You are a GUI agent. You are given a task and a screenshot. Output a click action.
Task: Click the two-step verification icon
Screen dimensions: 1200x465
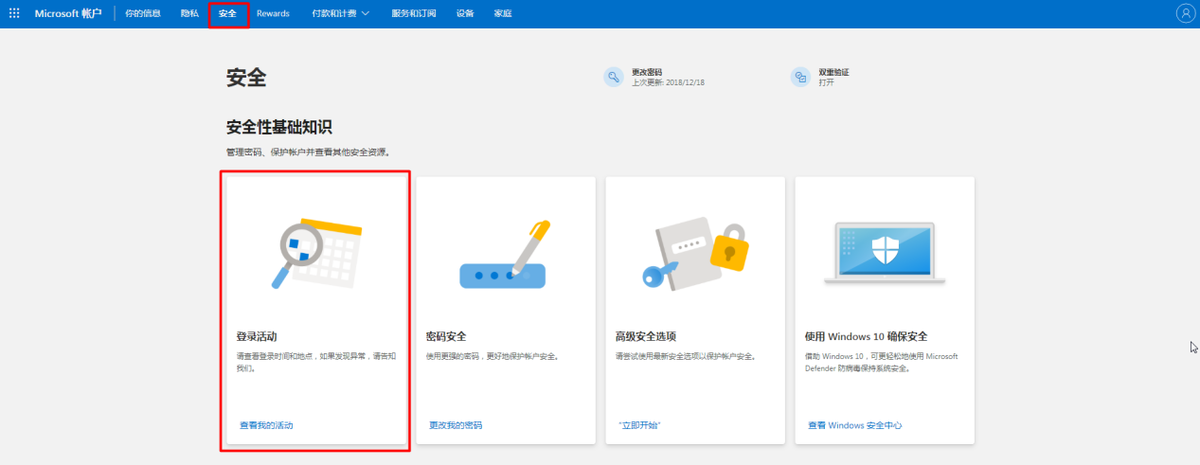(800, 77)
